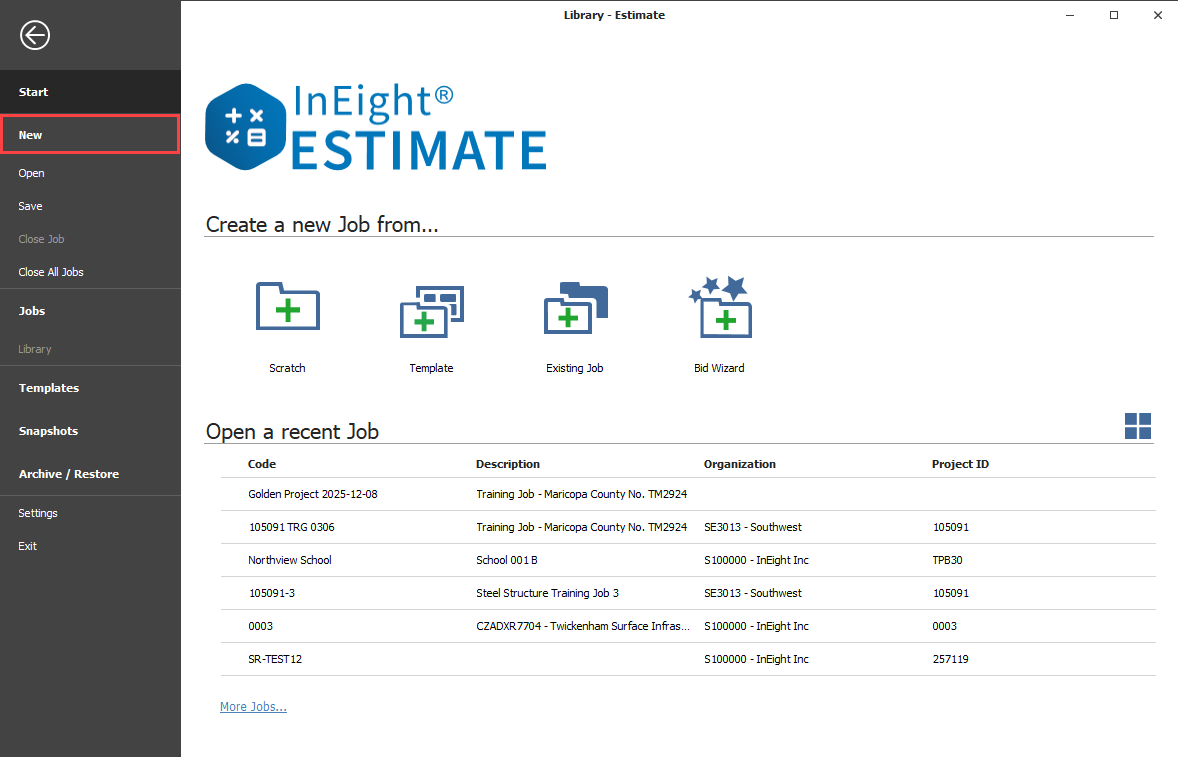The height and width of the screenshot is (757, 1178).
Task: Click Save in the left menu
Action: 31,206
